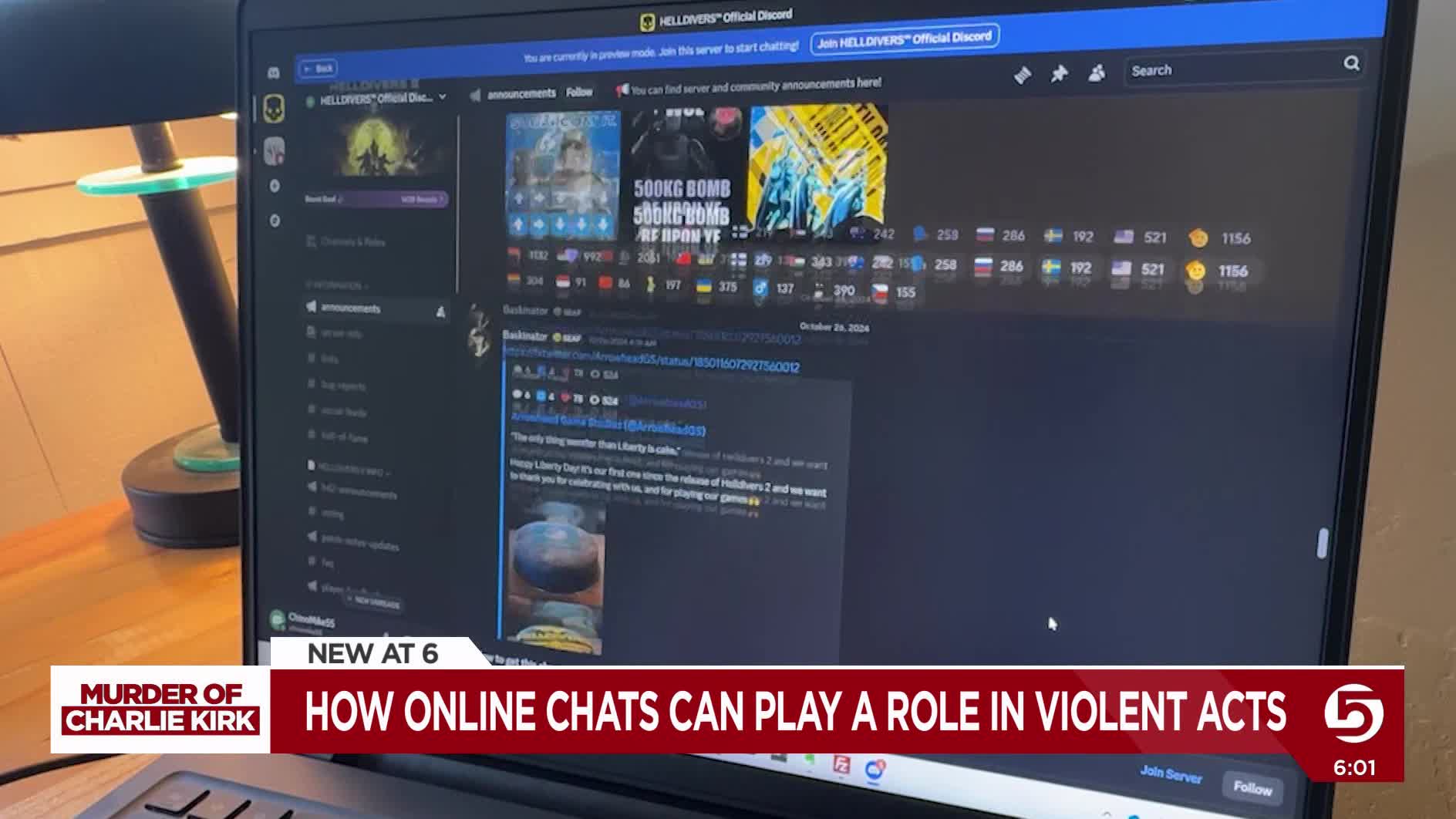The image size is (1456, 819).
Task: Select the HELLDIVERS skull server icon
Action: [x=274, y=108]
